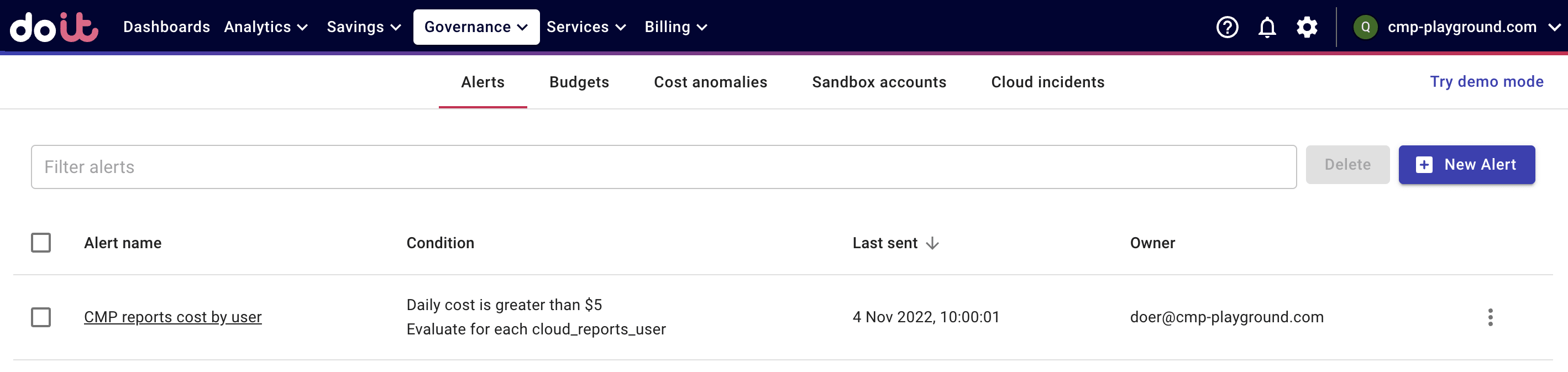Open the notifications bell icon
Screen dimensions: 1568x372
(1267, 28)
